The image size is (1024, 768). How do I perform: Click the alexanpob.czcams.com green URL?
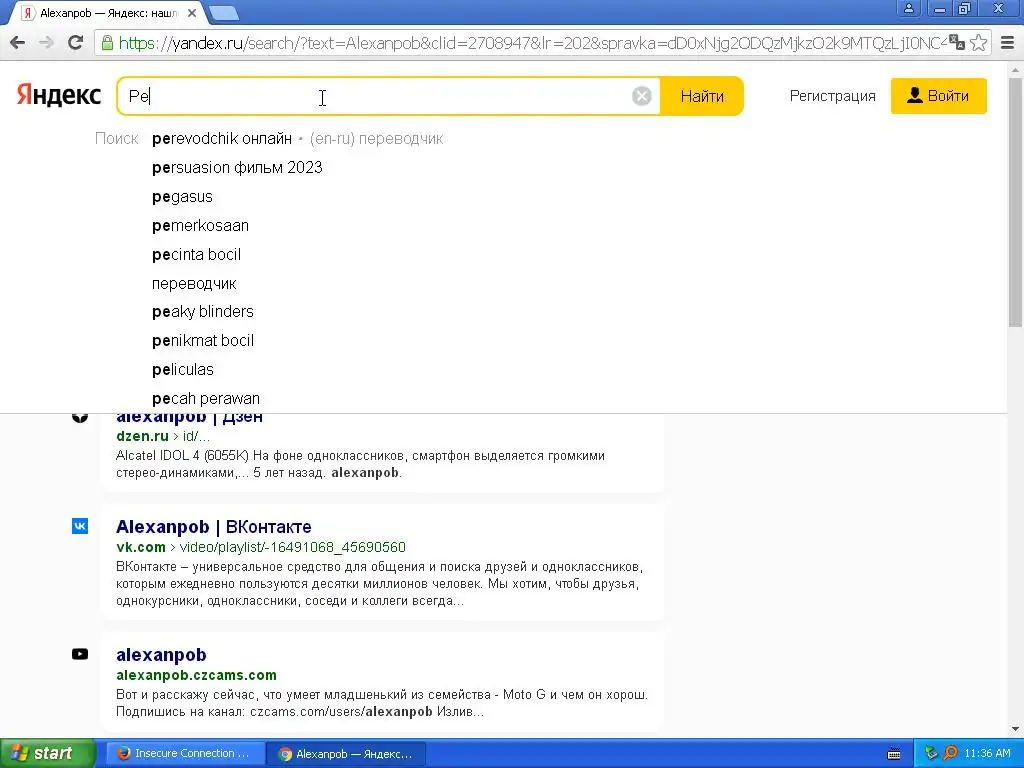click(196, 675)
